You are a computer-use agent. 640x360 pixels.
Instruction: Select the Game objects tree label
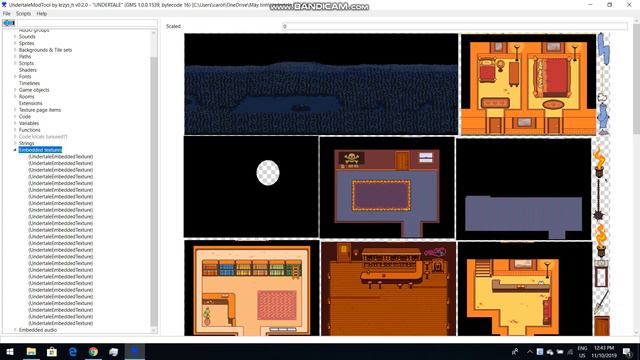(x=34, y=90)
